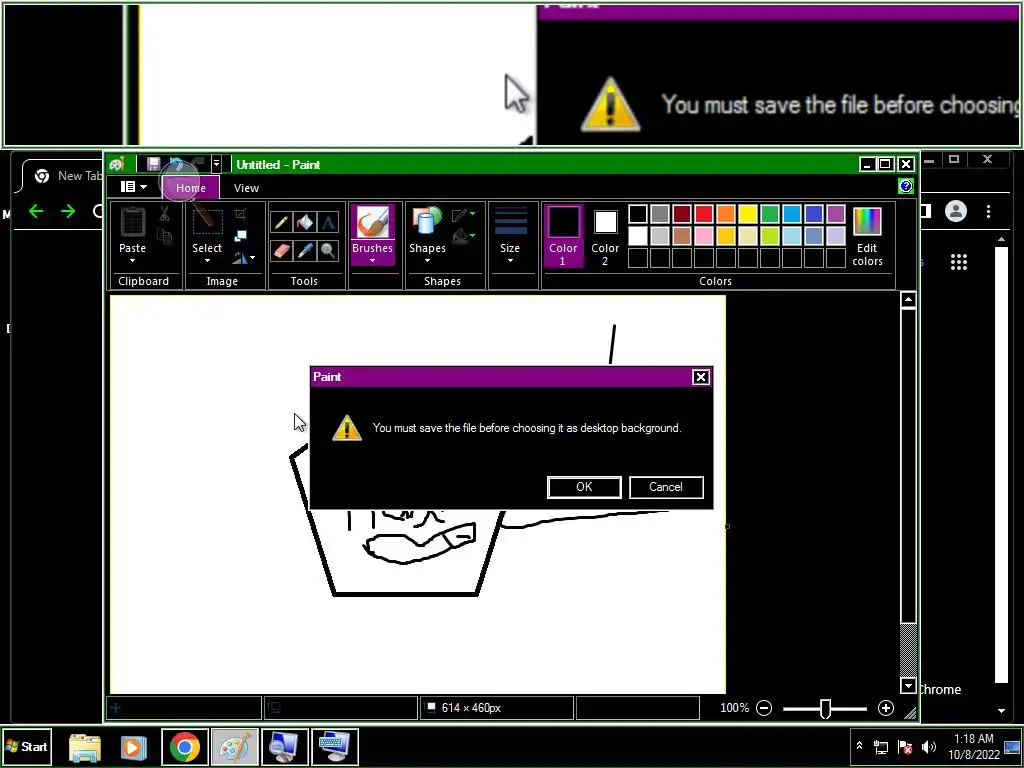Viewport: 1024px width, 768px height.
Task: Open Paint Help question mark icon
Action: [906, 187]
